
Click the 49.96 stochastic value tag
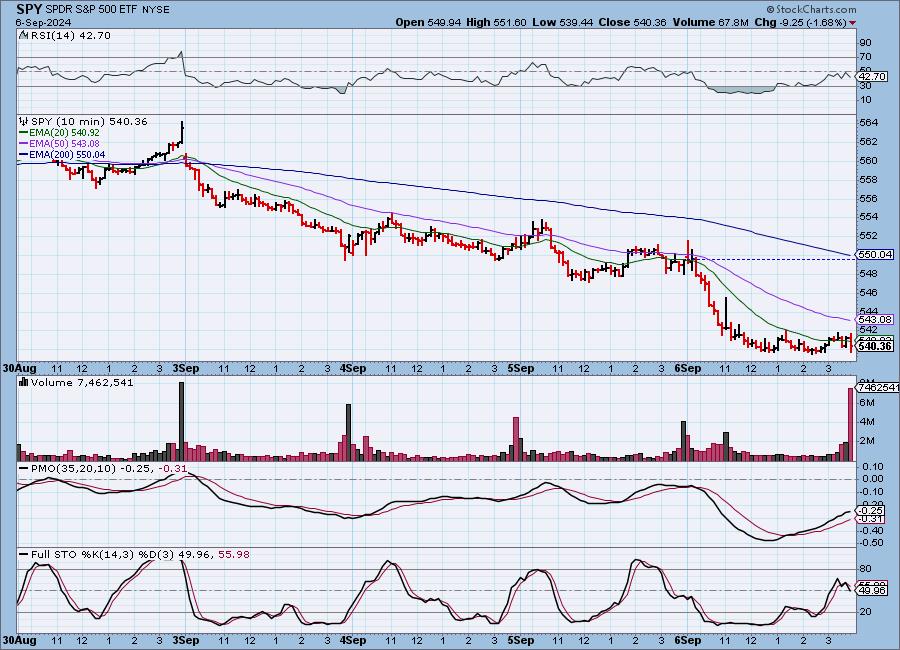point(872,590)
